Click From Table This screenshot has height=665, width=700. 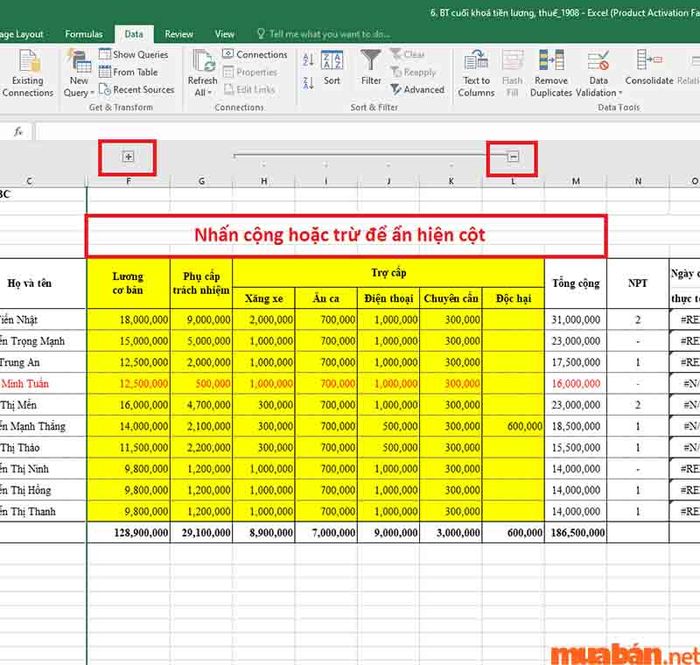pos(128,72)
